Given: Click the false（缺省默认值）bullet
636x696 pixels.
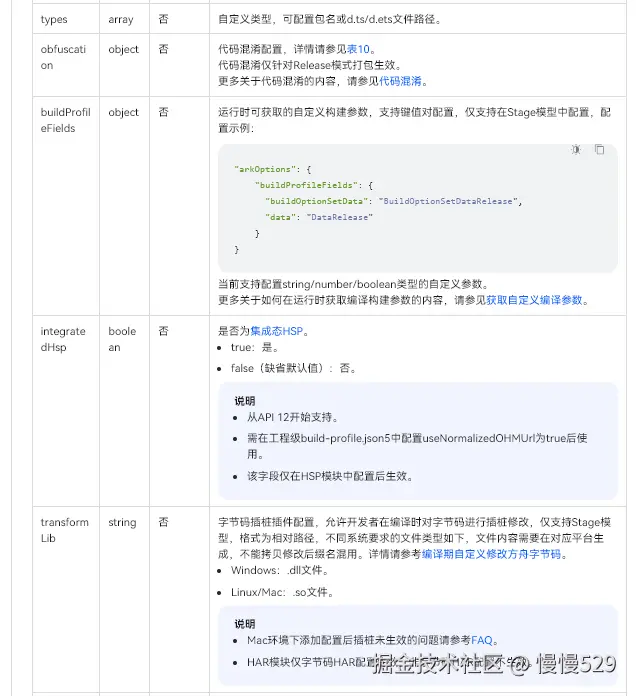Looking at the screenshot, I should (293, 368).
